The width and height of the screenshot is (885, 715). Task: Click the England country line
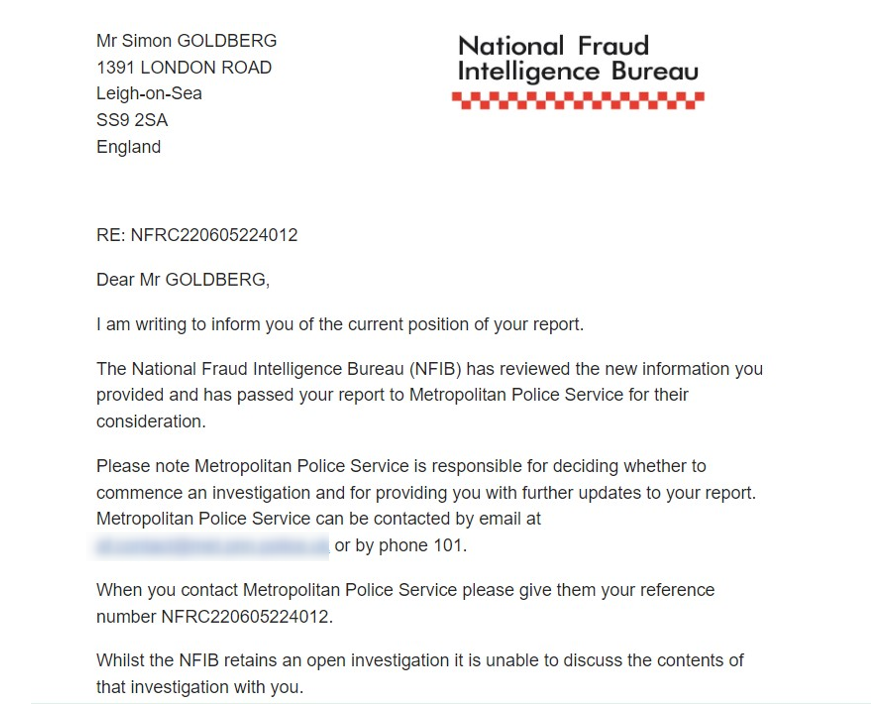[x=128, y=147]
